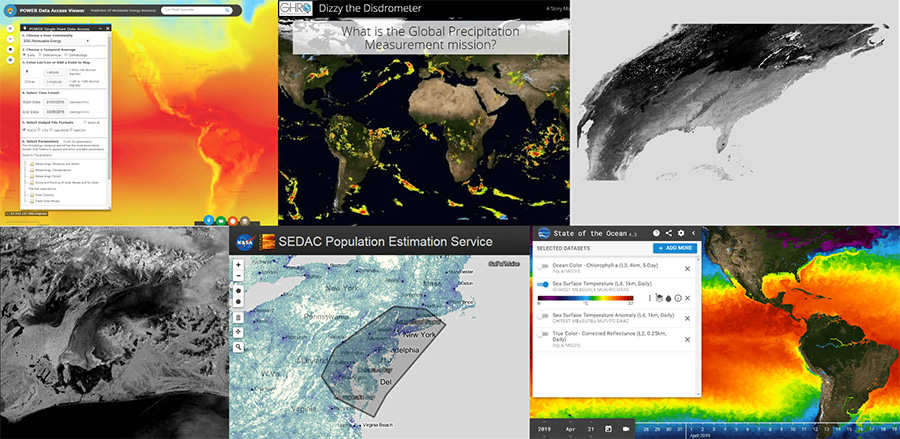Click the orange round icon at POWER map bottom
This screenshot has height=439, width=900.
233,220
